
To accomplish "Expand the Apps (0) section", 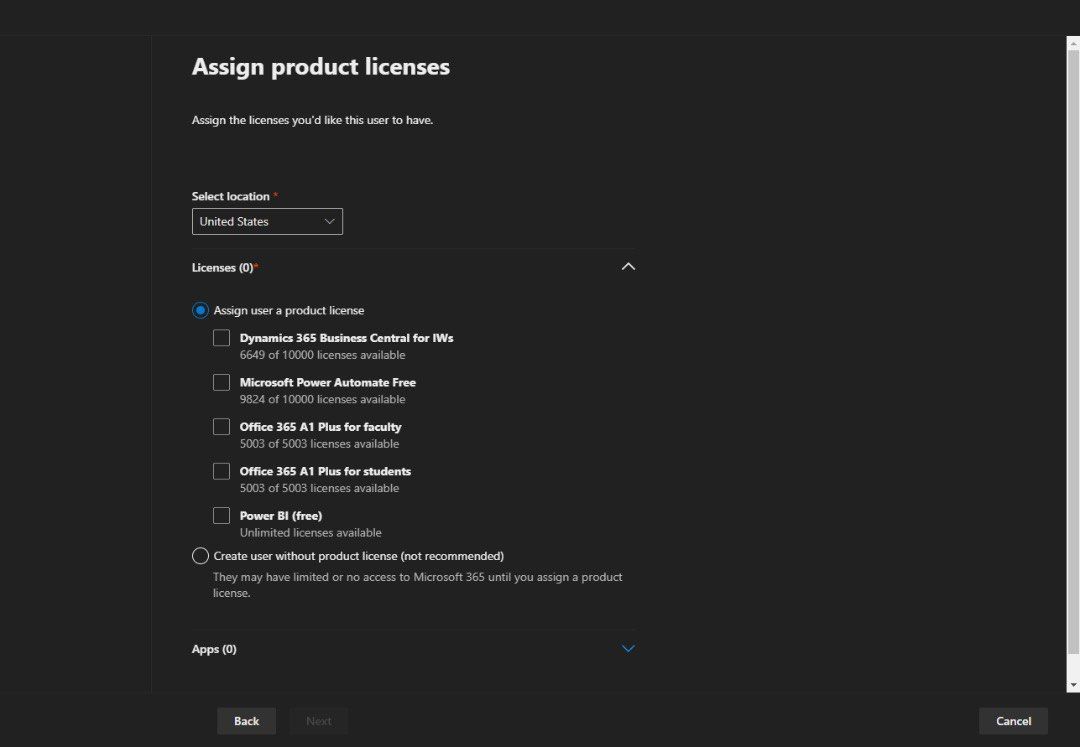I will (628, 648).
